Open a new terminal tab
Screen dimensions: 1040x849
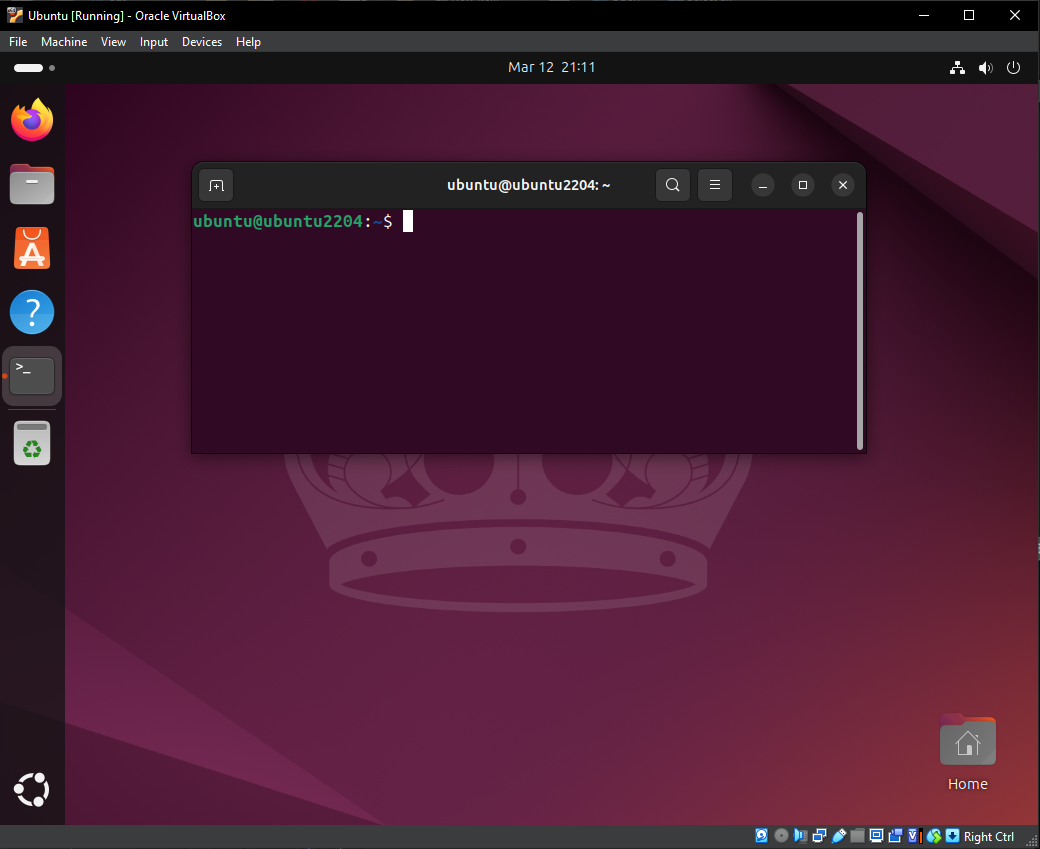tap(216, 184)
